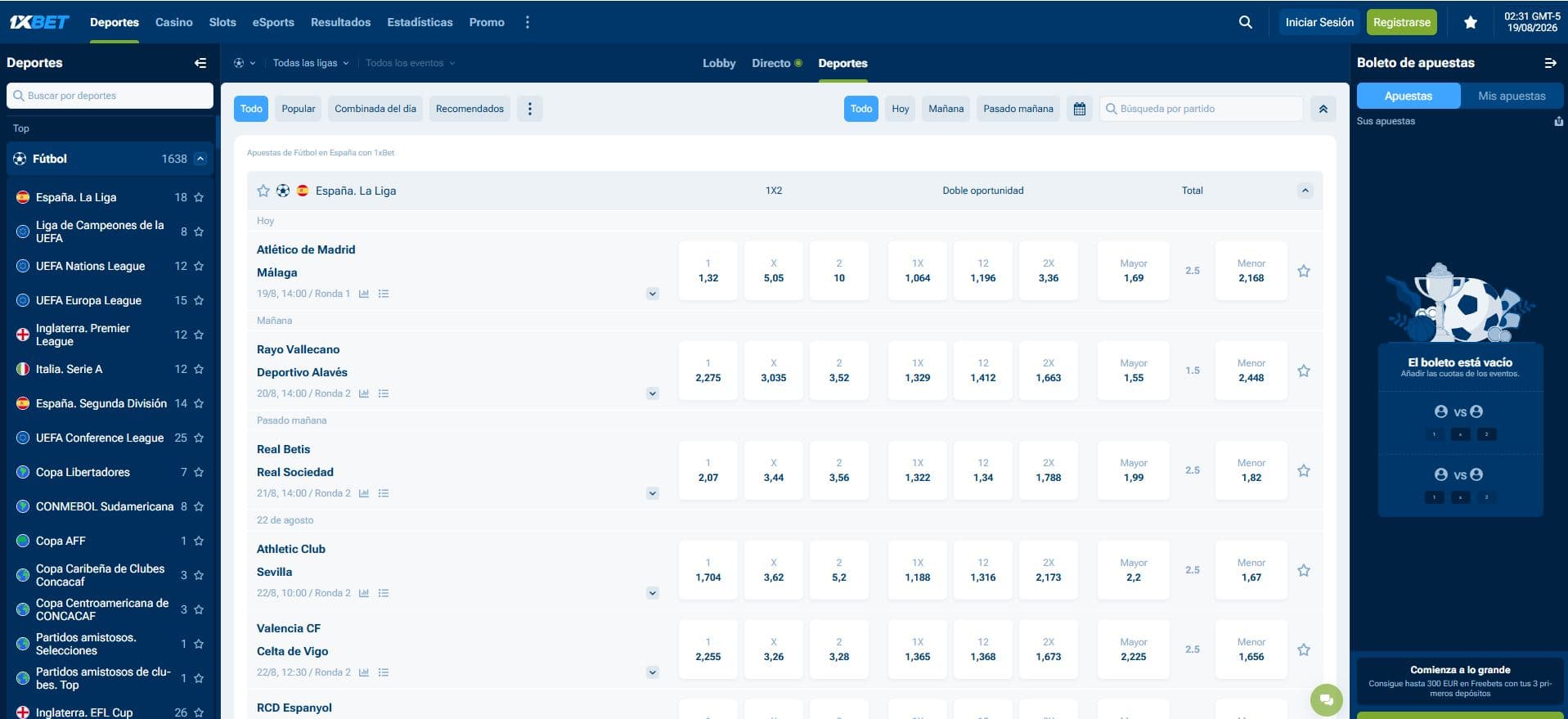Open the calendar date picker
Screen dimensions: 1568x719
pyautogui.click(x=1080, y=109)
